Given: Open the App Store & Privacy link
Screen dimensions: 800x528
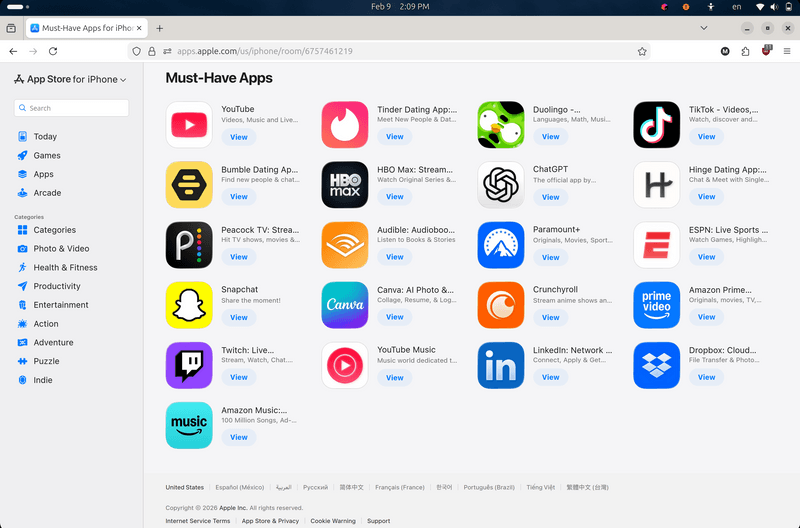Looking at the screenshot, I should tap(270, 521).
